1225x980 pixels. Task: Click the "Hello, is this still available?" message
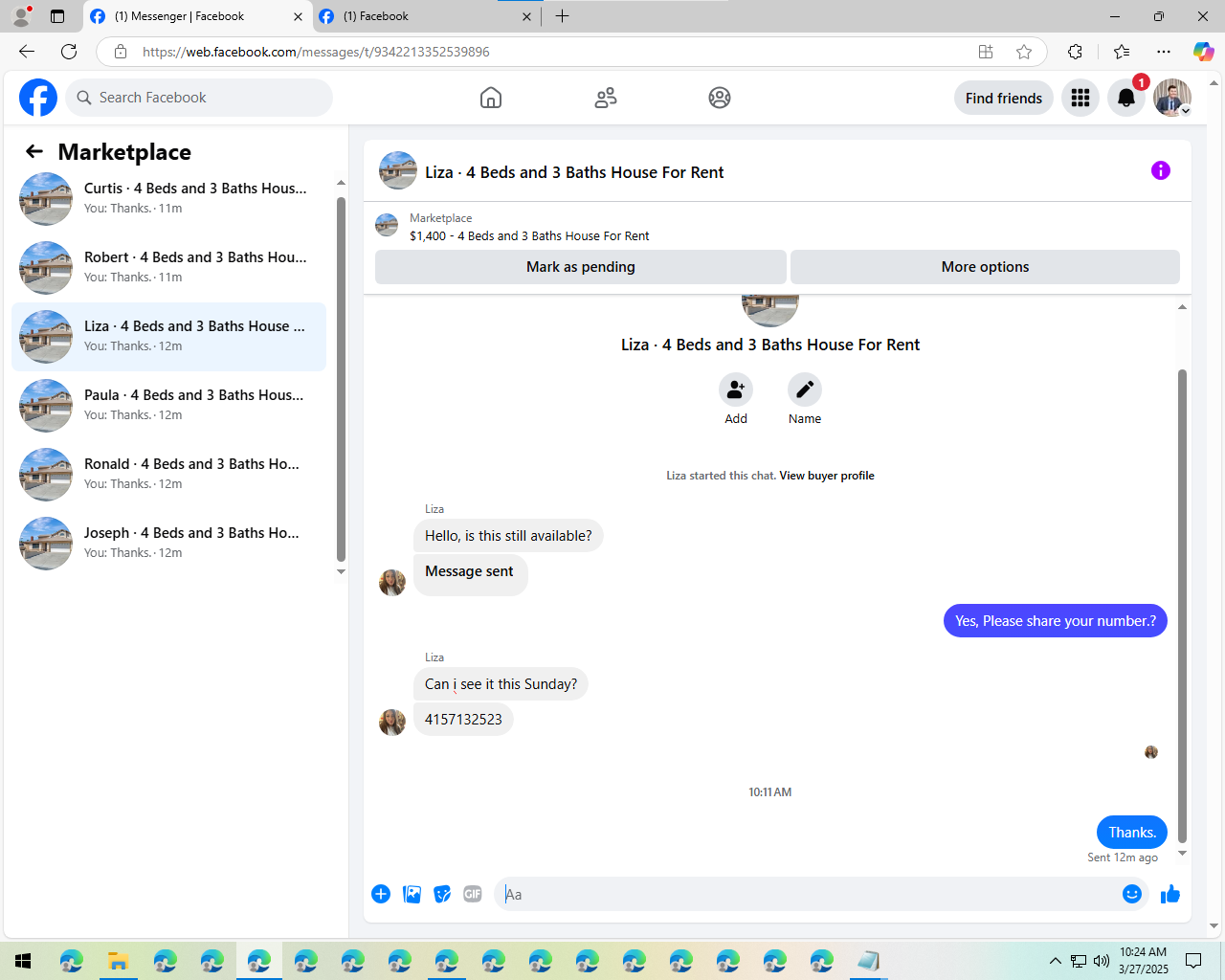tap(508, 536)
